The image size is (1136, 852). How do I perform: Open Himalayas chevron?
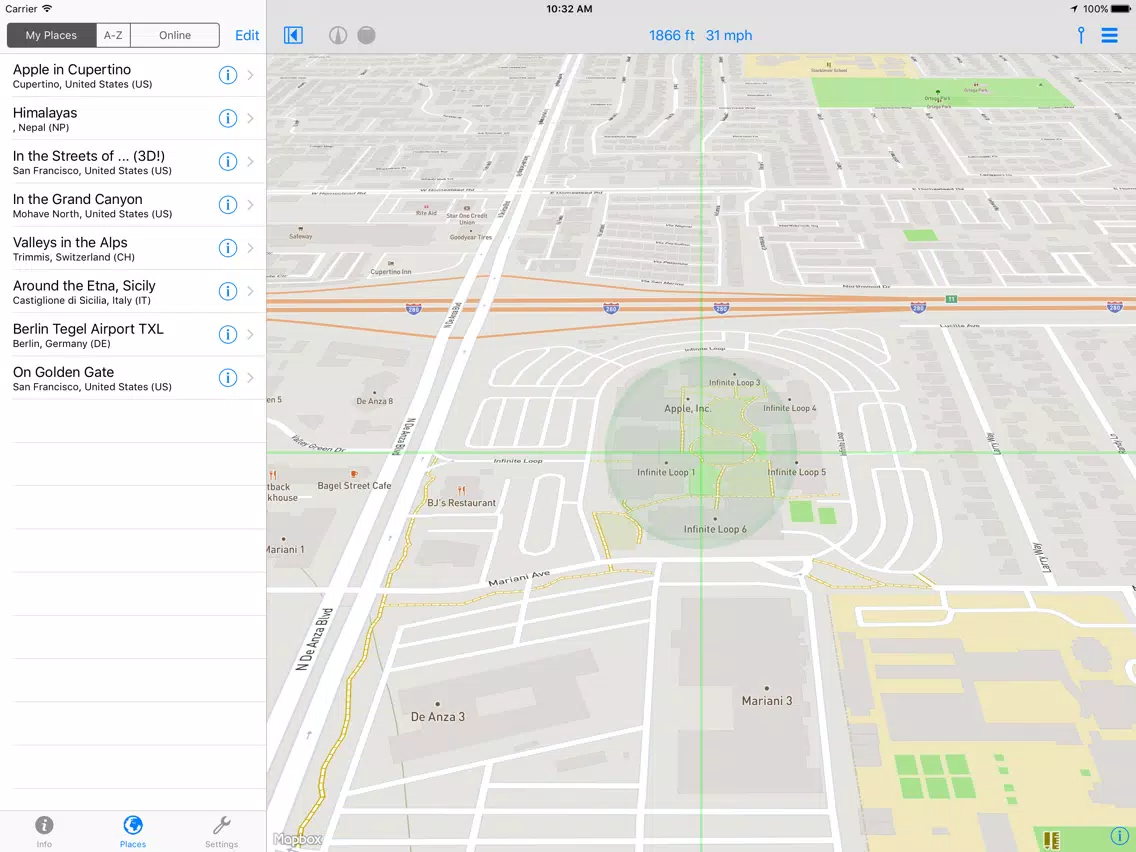point(250,118)
